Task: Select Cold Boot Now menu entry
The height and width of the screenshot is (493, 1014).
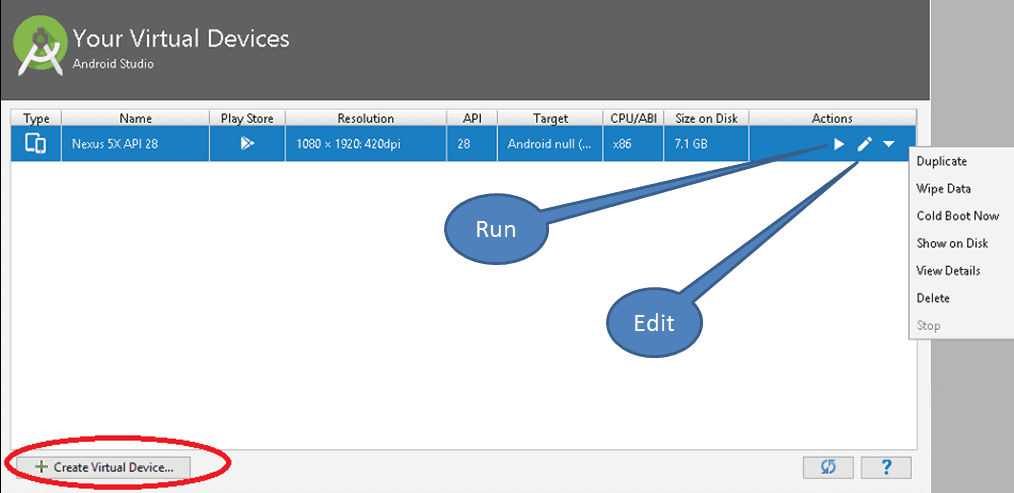Action: tap(958, 216)
